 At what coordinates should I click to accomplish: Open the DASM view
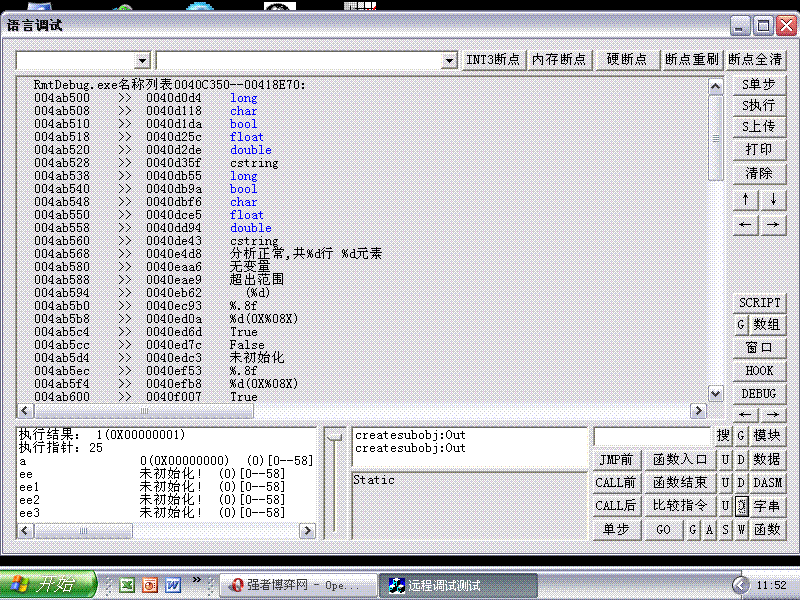pos(767,483)
